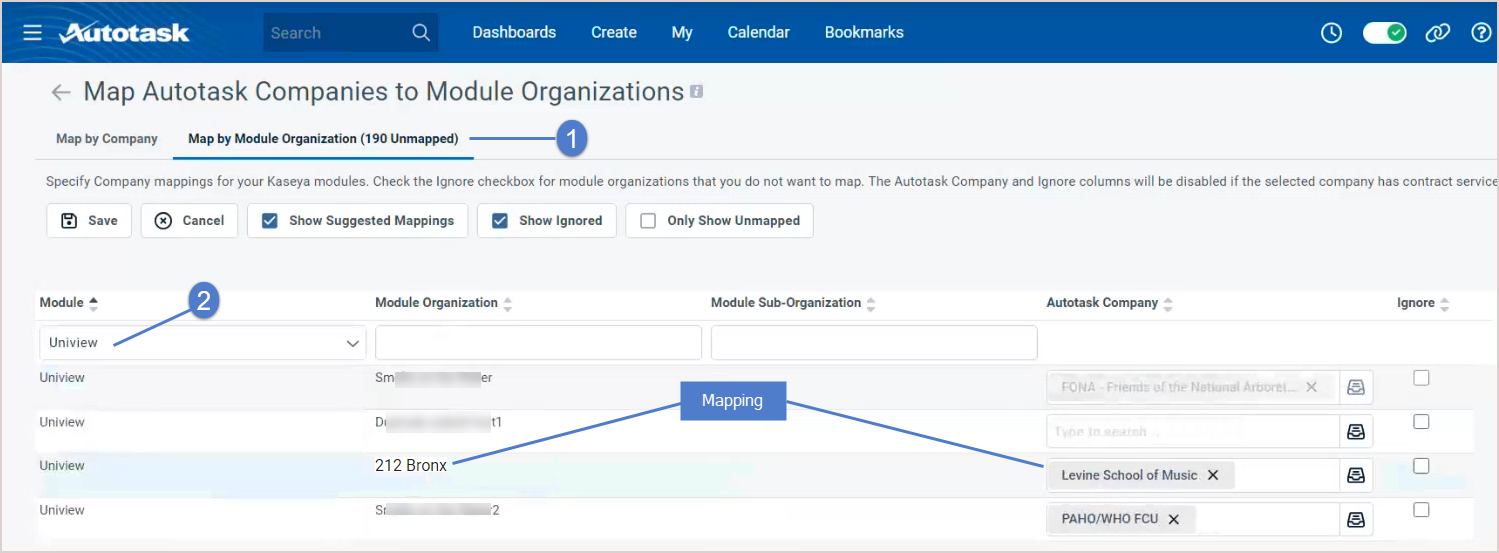
Task: Check Only Show Unmapped
Action: pos(648,221)
